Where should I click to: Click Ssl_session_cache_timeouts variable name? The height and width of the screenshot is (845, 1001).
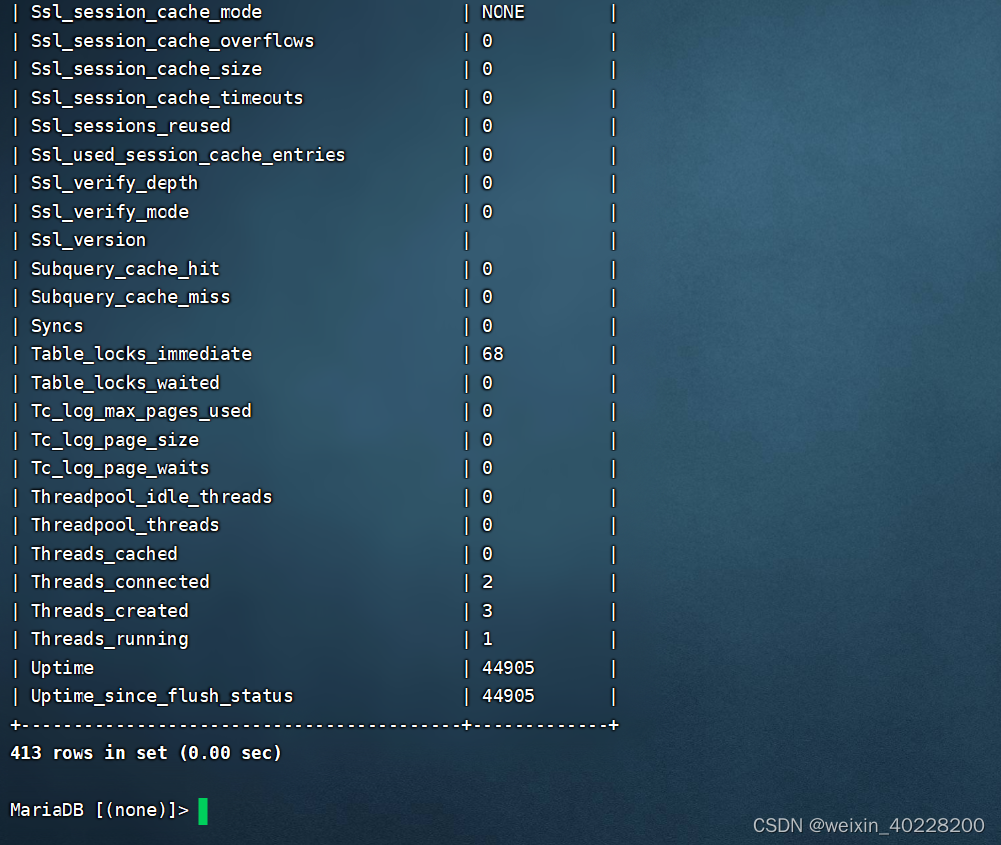167,98
